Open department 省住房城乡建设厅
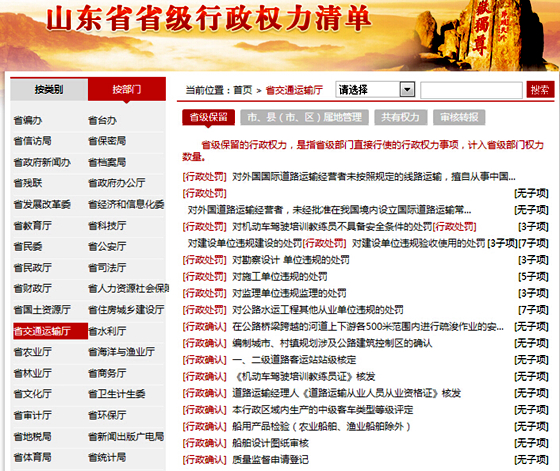This screenshot has height=471, width=560. [x=126, y=310]
